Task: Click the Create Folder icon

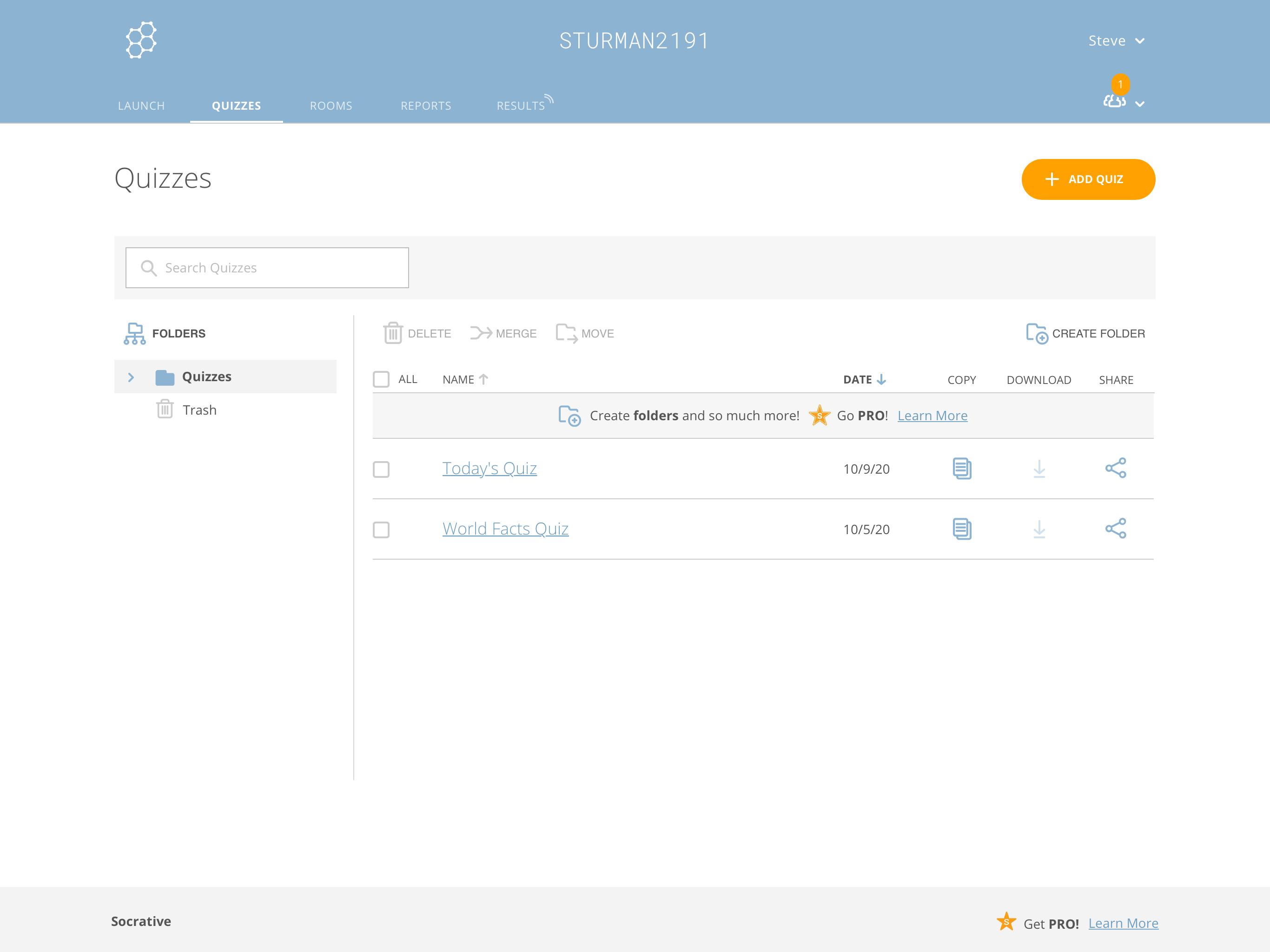Action: (x=1037, y=333)
